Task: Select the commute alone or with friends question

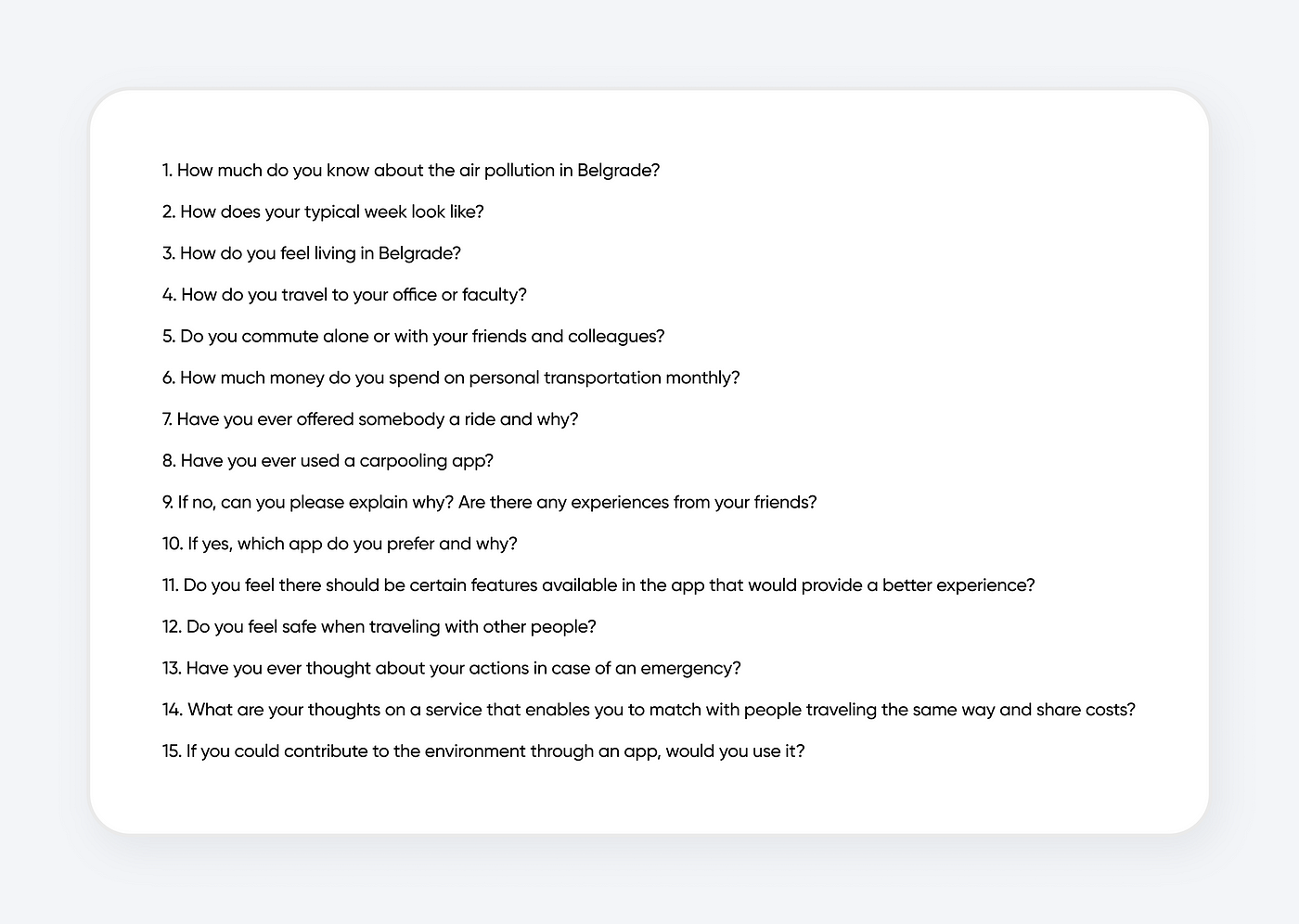Action: tap(414, 337)
